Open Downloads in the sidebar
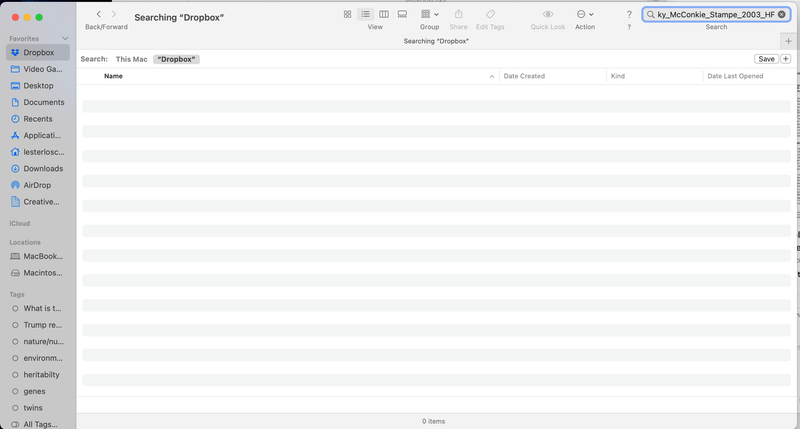The image size is (800, 429). point(43,168)
